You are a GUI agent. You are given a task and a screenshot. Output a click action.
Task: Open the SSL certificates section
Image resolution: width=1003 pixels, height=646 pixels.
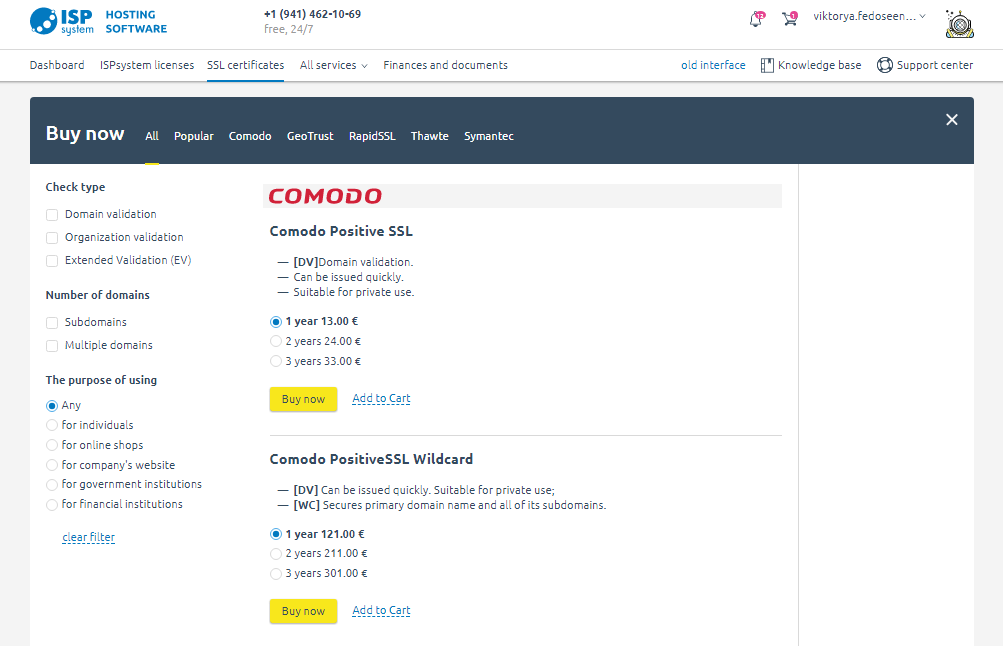pyautogui.click(x=246, y=65)
